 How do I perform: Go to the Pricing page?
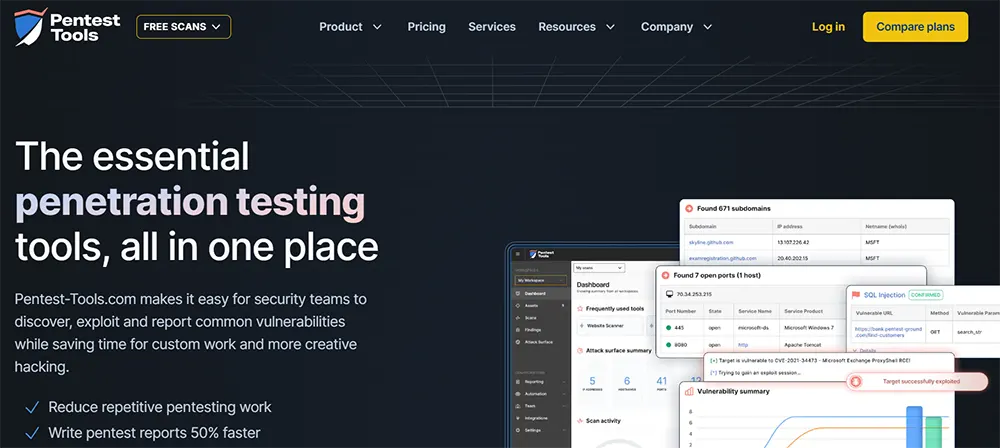pyautogui.click(x=427, y=27)
